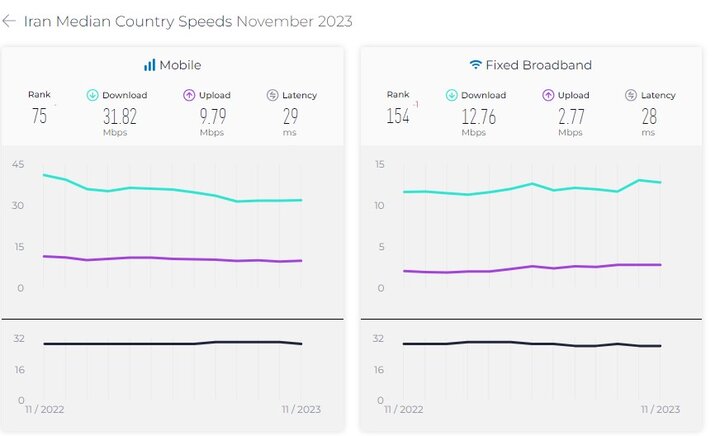720x436 pixels.
Task: Click the Mobile Latency icon
Action: (273, 95)
